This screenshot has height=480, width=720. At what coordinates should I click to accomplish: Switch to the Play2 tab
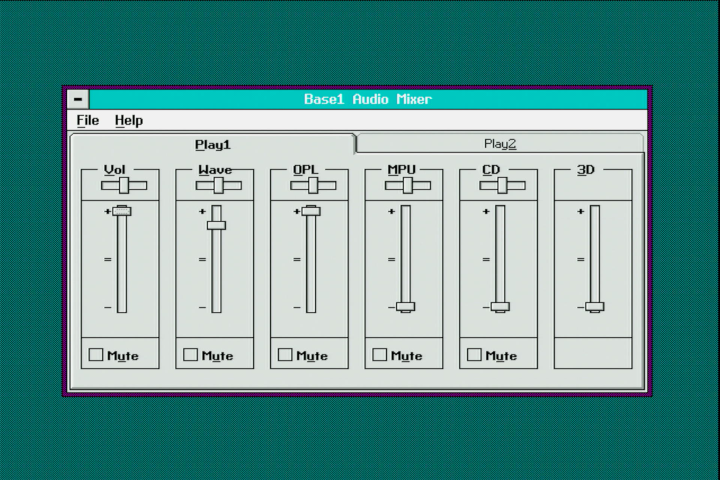(500, 143)
